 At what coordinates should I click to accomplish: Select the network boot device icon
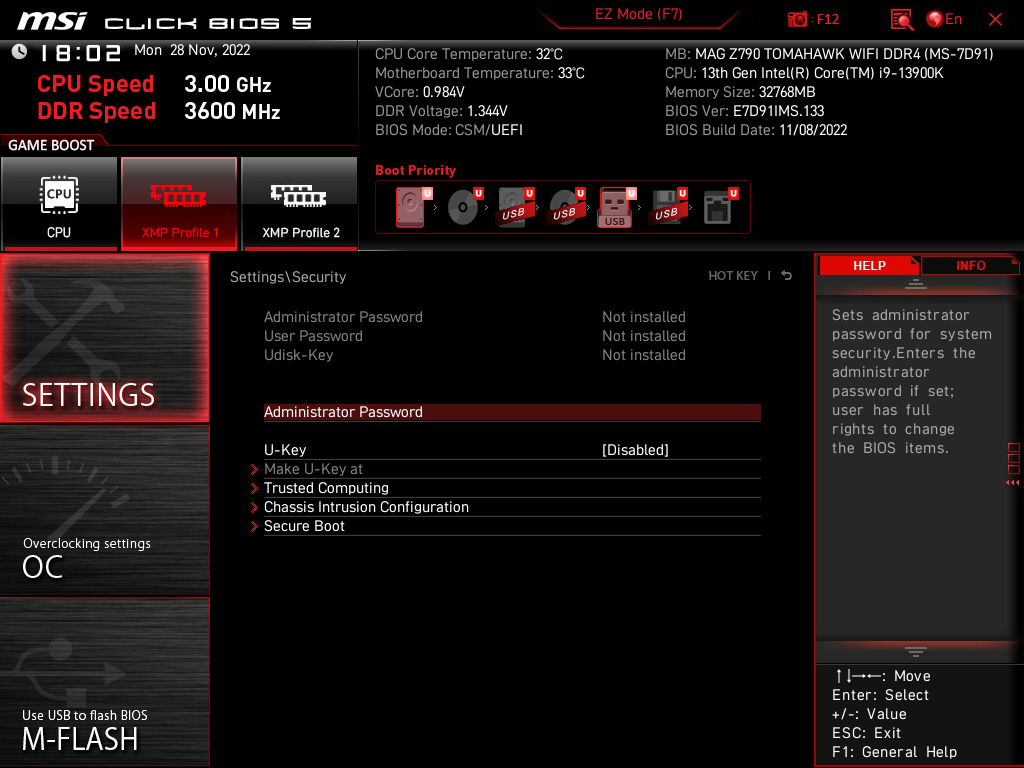click(x=720, y=207)
